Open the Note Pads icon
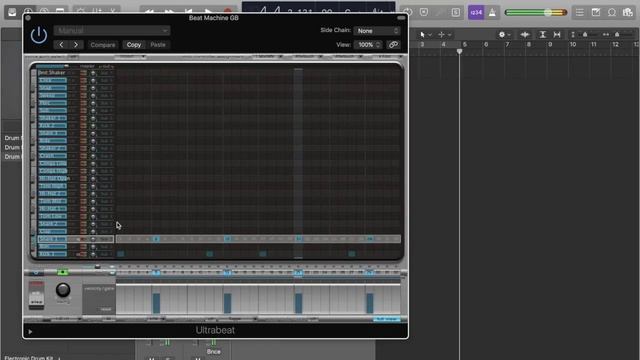Image resolution: width=640 pixels, height=360 pixels. point(596,13)
